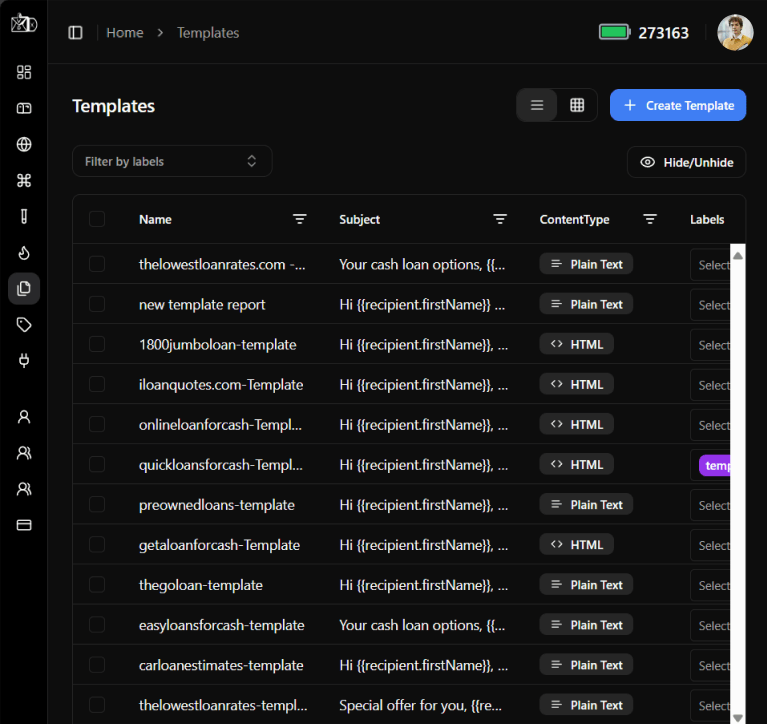Click the flame icon in sidebar

24,252
